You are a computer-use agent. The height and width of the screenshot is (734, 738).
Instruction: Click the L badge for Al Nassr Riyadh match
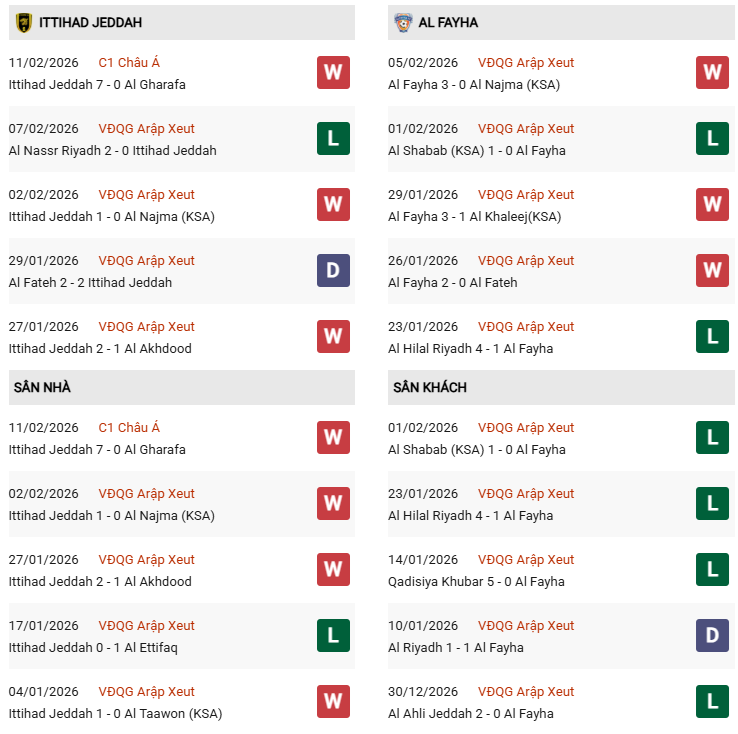coord(333,139)
